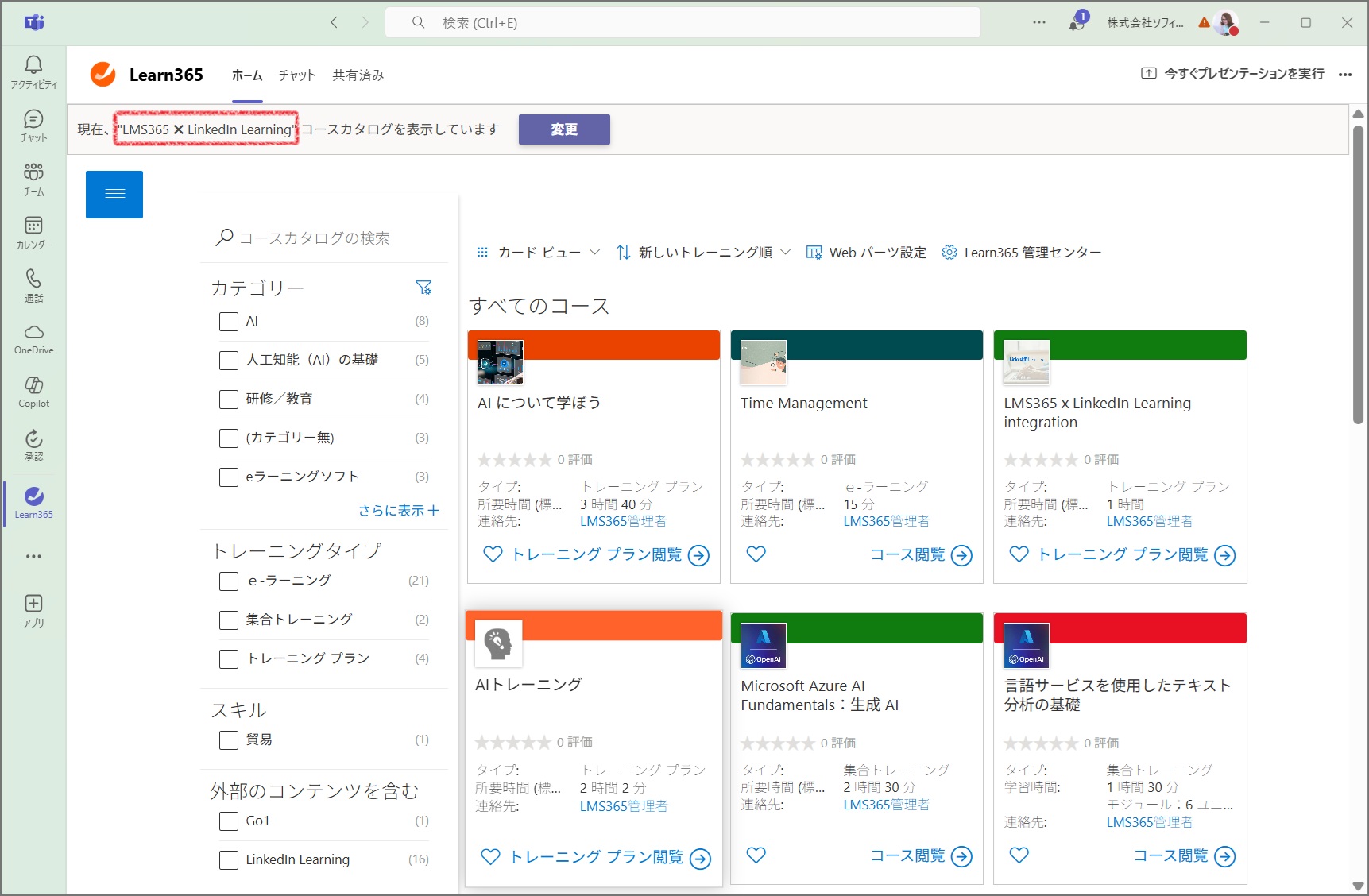Show more apps ellipsis in sidebar
Image resolution: width=1369 pixels, height=896 pixels.
[33, 556]
